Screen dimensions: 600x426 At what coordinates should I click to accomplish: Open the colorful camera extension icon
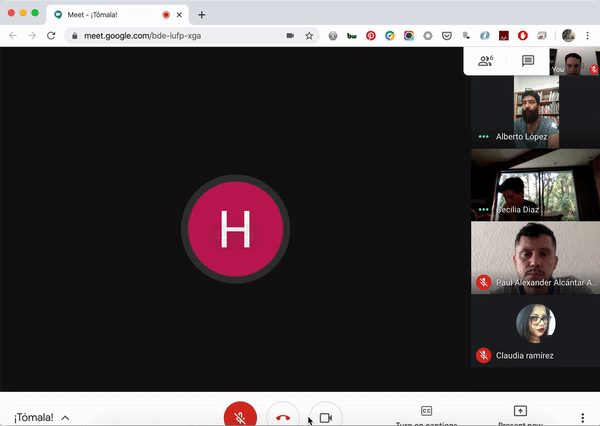(409, 36)
